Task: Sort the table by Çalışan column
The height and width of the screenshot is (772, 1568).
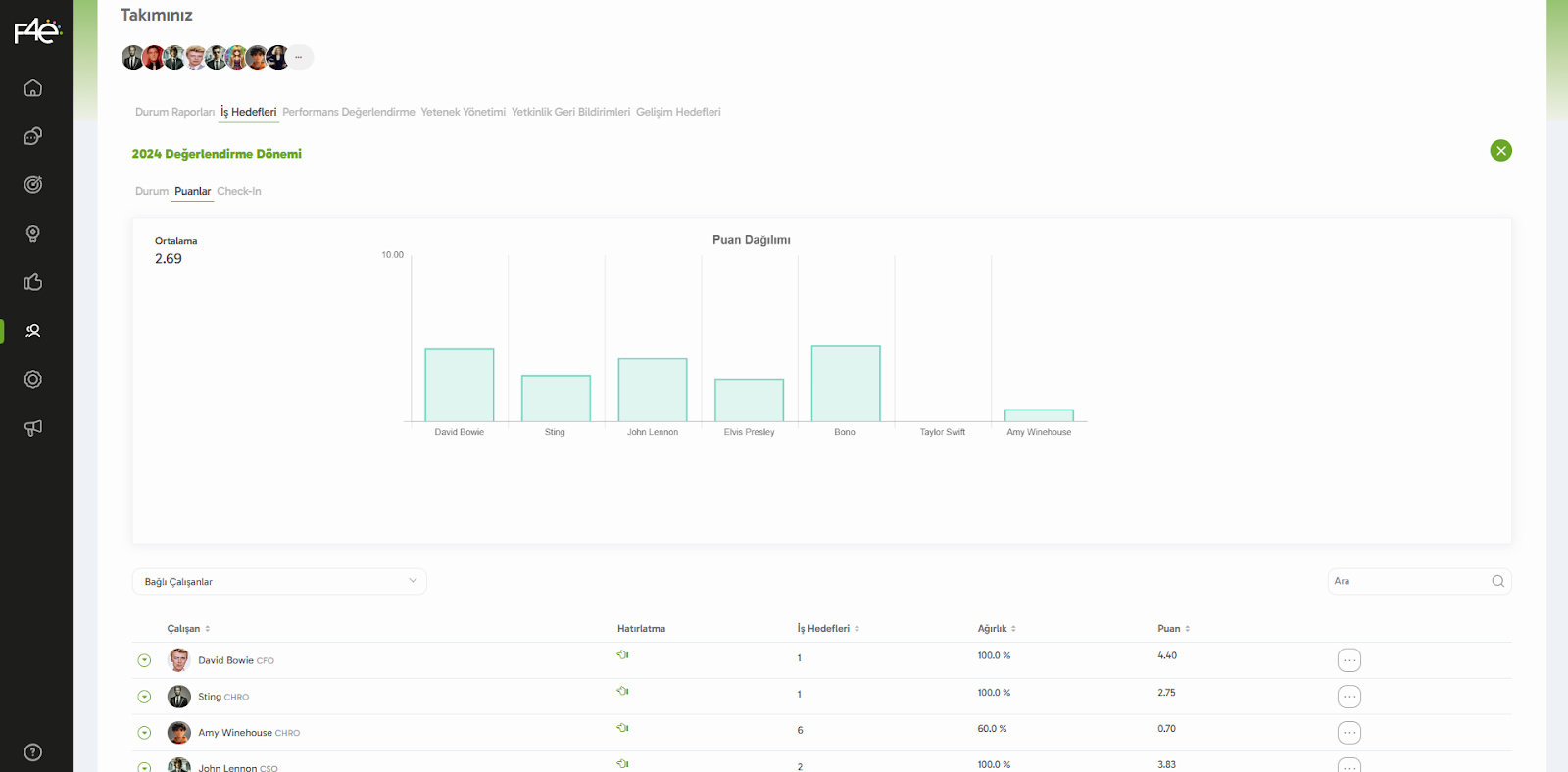Action: tap(188, 629)
